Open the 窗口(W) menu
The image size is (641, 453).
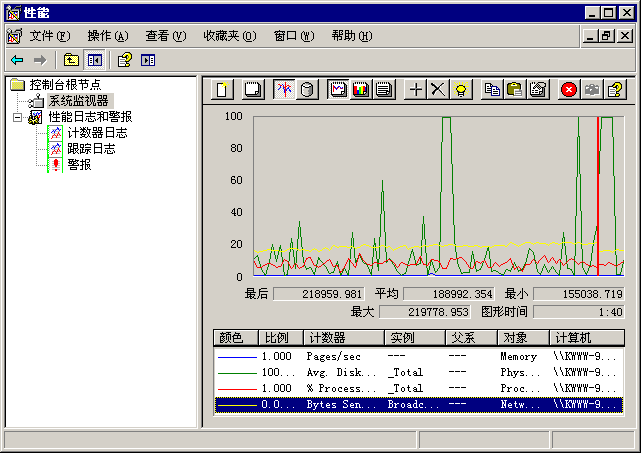[294, 36]
